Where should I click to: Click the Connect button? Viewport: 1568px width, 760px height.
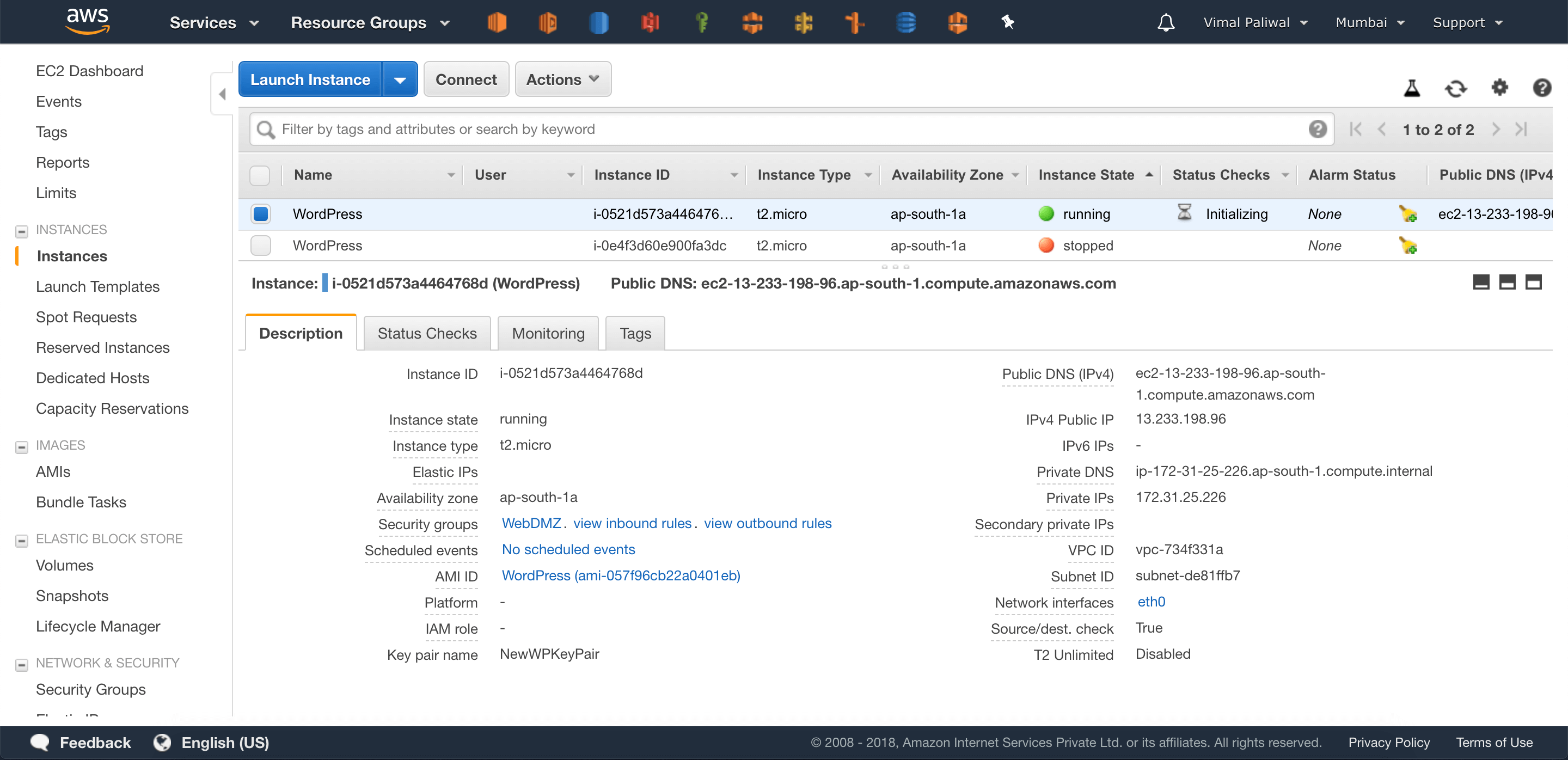click(465, 79)
